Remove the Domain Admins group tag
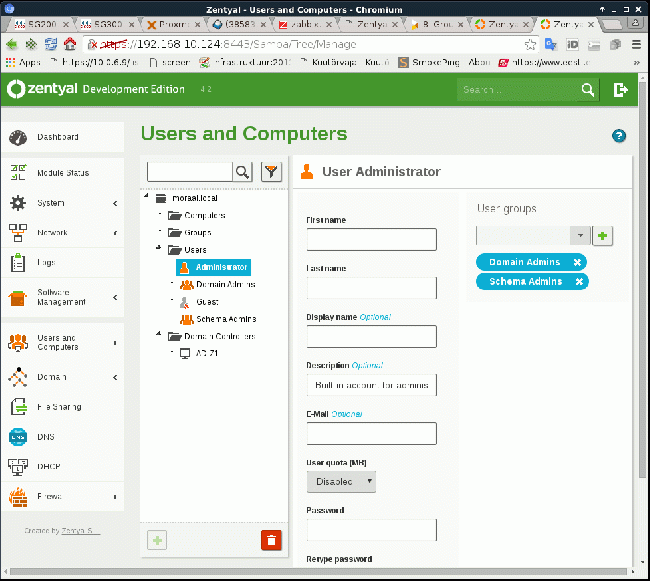This screenshot has height=581, width=650. click(577, 262)
